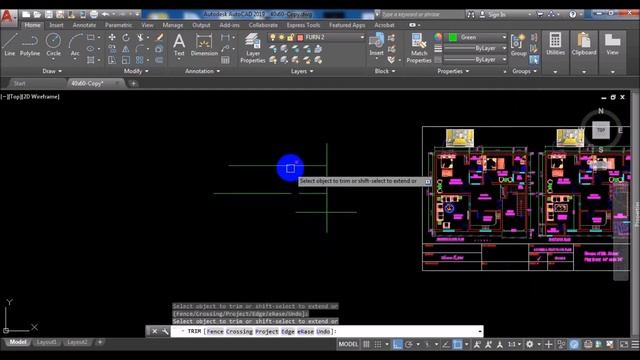Expand the Modify panel
This screenshot has width=640, height=360.
coord(136,71)
